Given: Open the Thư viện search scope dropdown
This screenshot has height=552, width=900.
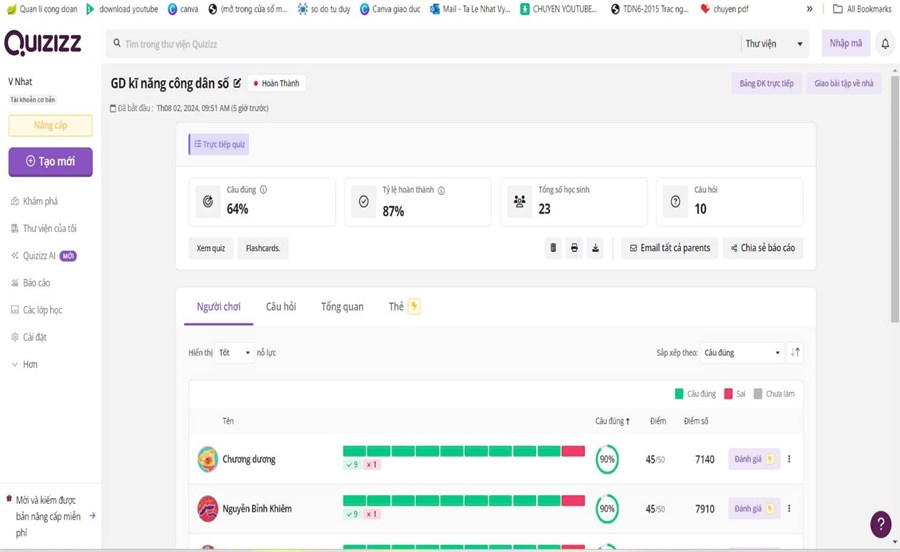Looking at the screenshot, I should tap(774, 44).
